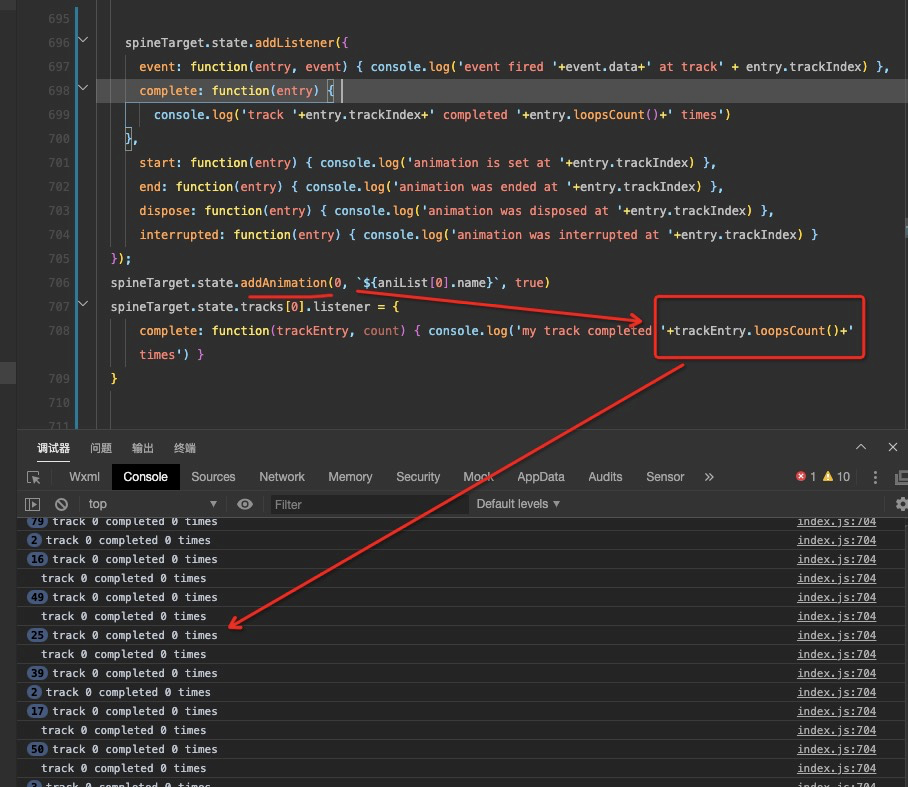Show hidden panels via the chevron overflow
This screenshot has width=908, height=787.
pos(709,477)
